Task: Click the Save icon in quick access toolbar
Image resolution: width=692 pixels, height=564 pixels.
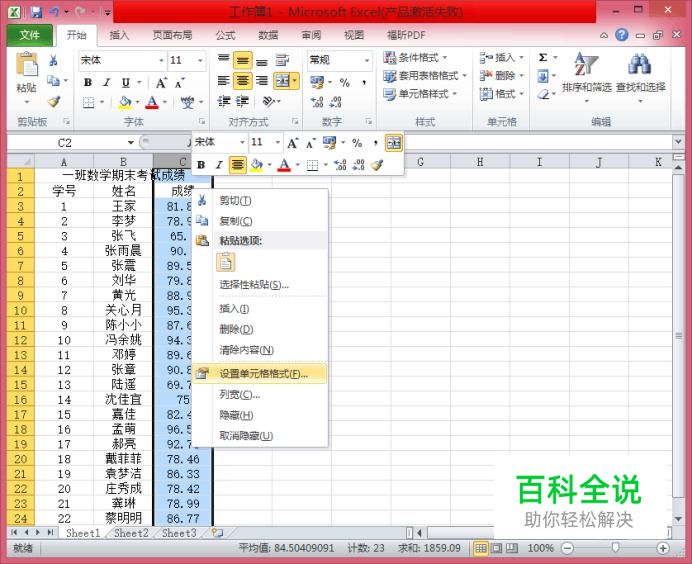Action: [36, 11]
